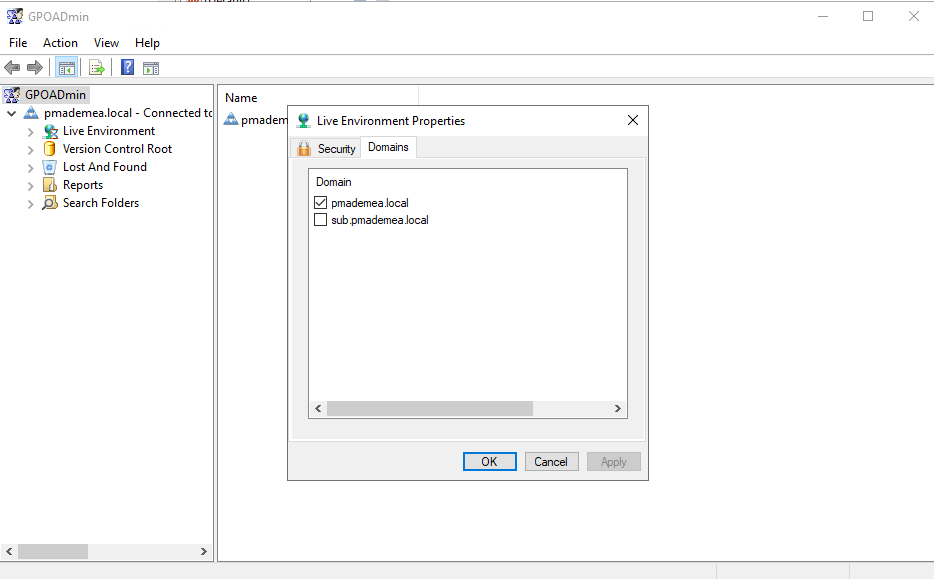The width and height of the screenshot is (934, 579).
Task: Toggle the show/hide console tree icon
Action: point(67,68)
